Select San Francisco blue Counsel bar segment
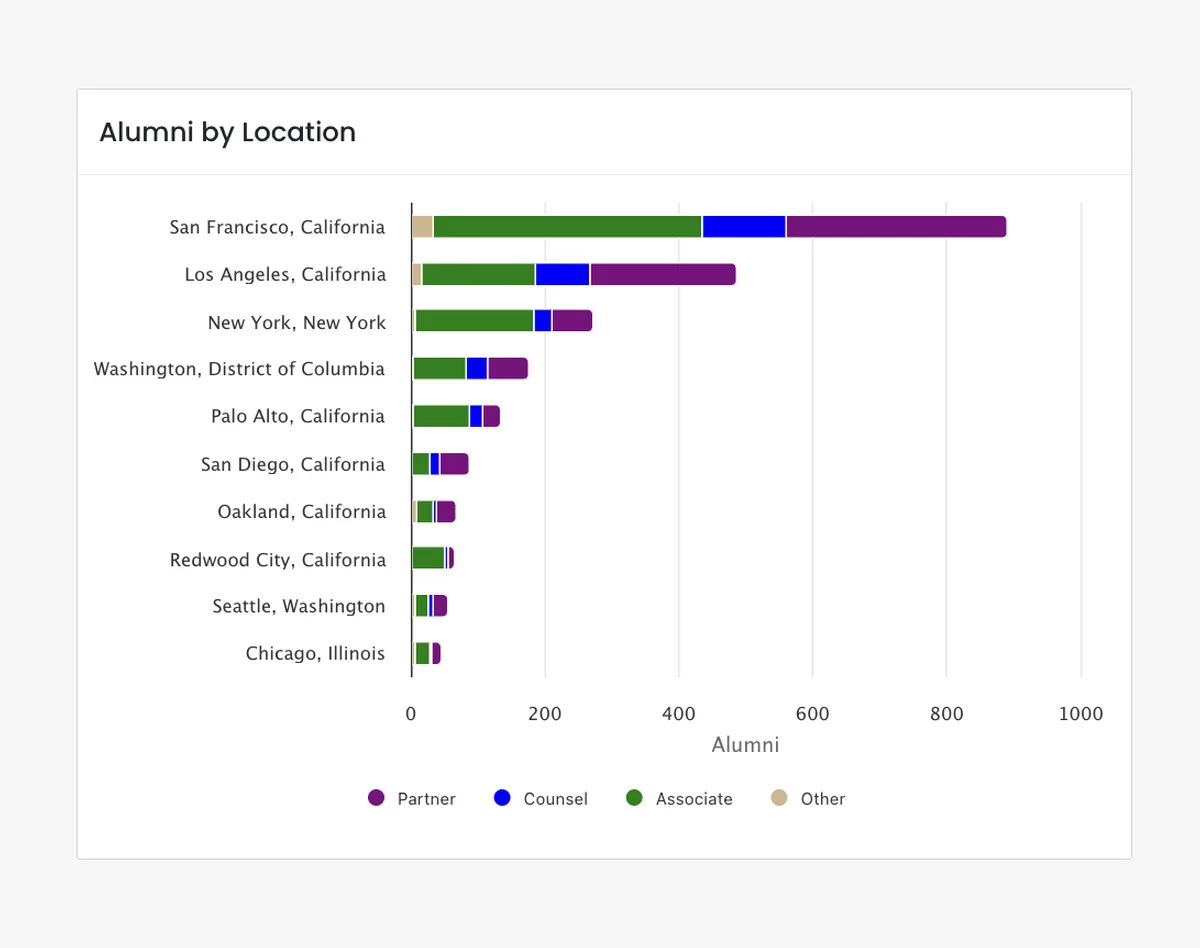 [x=744, y=227]
